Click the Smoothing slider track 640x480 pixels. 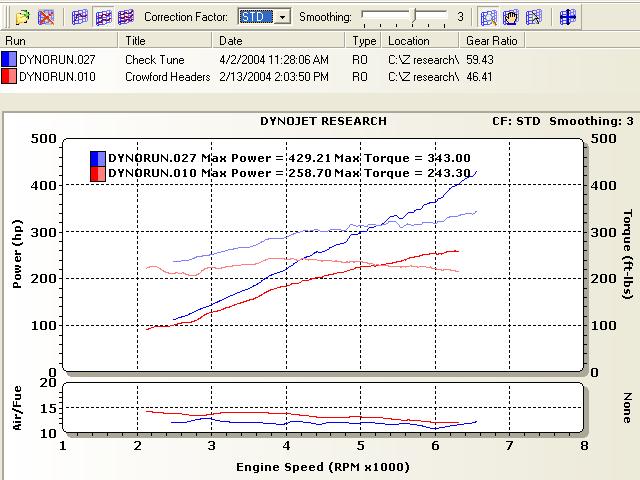pos(404,17)
